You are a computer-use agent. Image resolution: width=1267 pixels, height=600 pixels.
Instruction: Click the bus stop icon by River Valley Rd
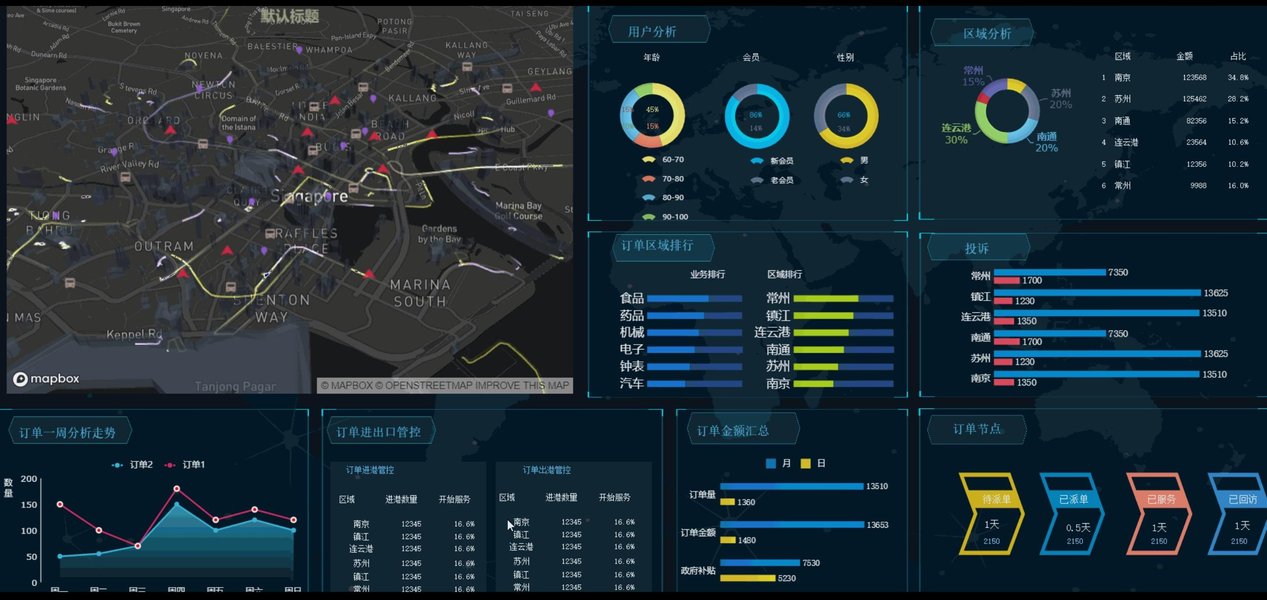126,177
